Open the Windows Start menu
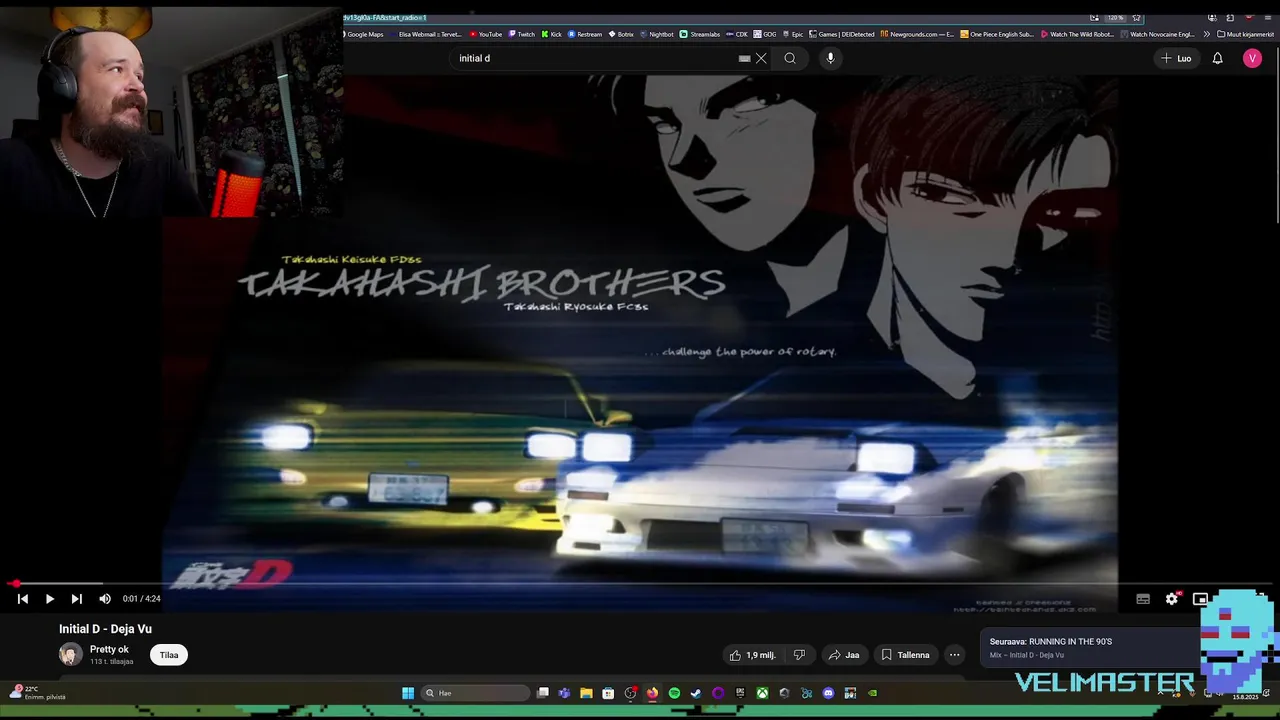The image size is (1280, 720). [x=408, y=693]
